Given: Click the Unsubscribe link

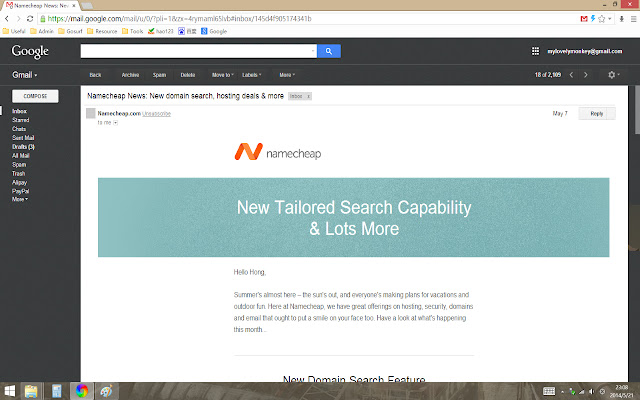Looking at the screenshot, I should pos(156,113).
